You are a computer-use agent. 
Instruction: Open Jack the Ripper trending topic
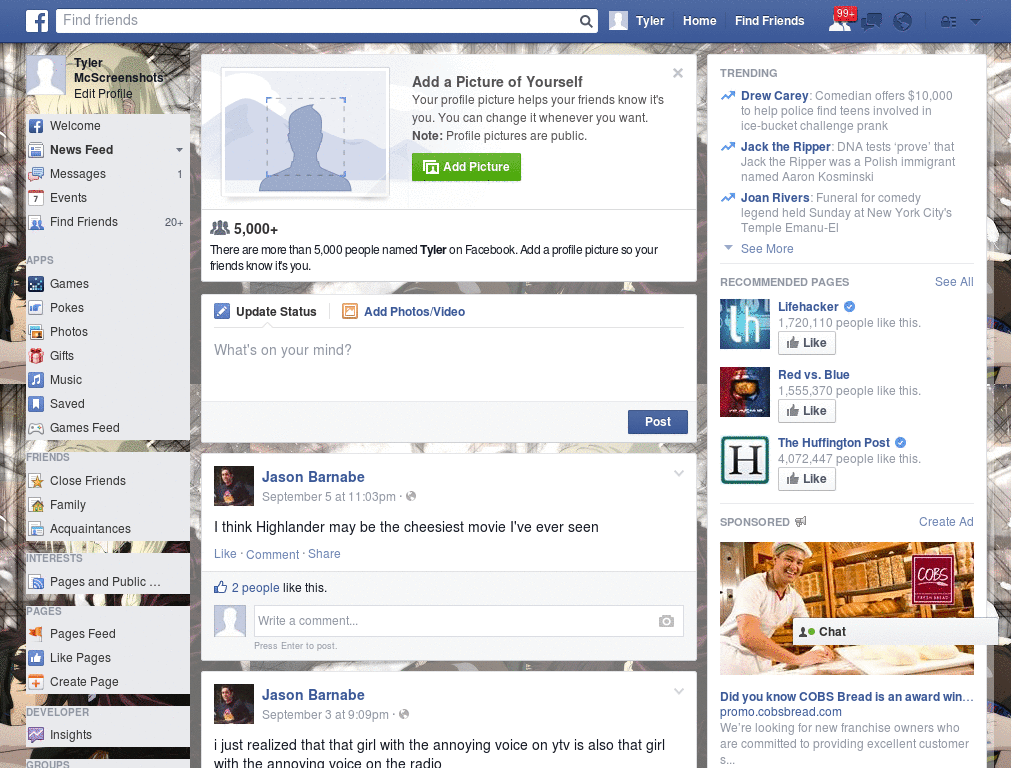pyautogui.click(x=786, y=147)
